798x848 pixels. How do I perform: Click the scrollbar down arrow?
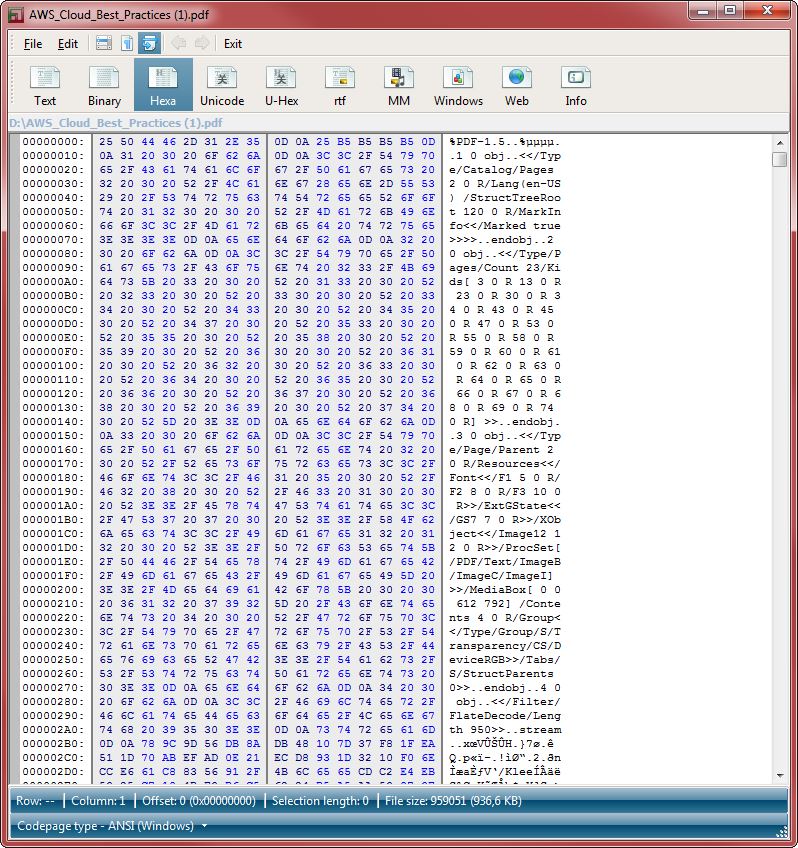pos(780,775)
